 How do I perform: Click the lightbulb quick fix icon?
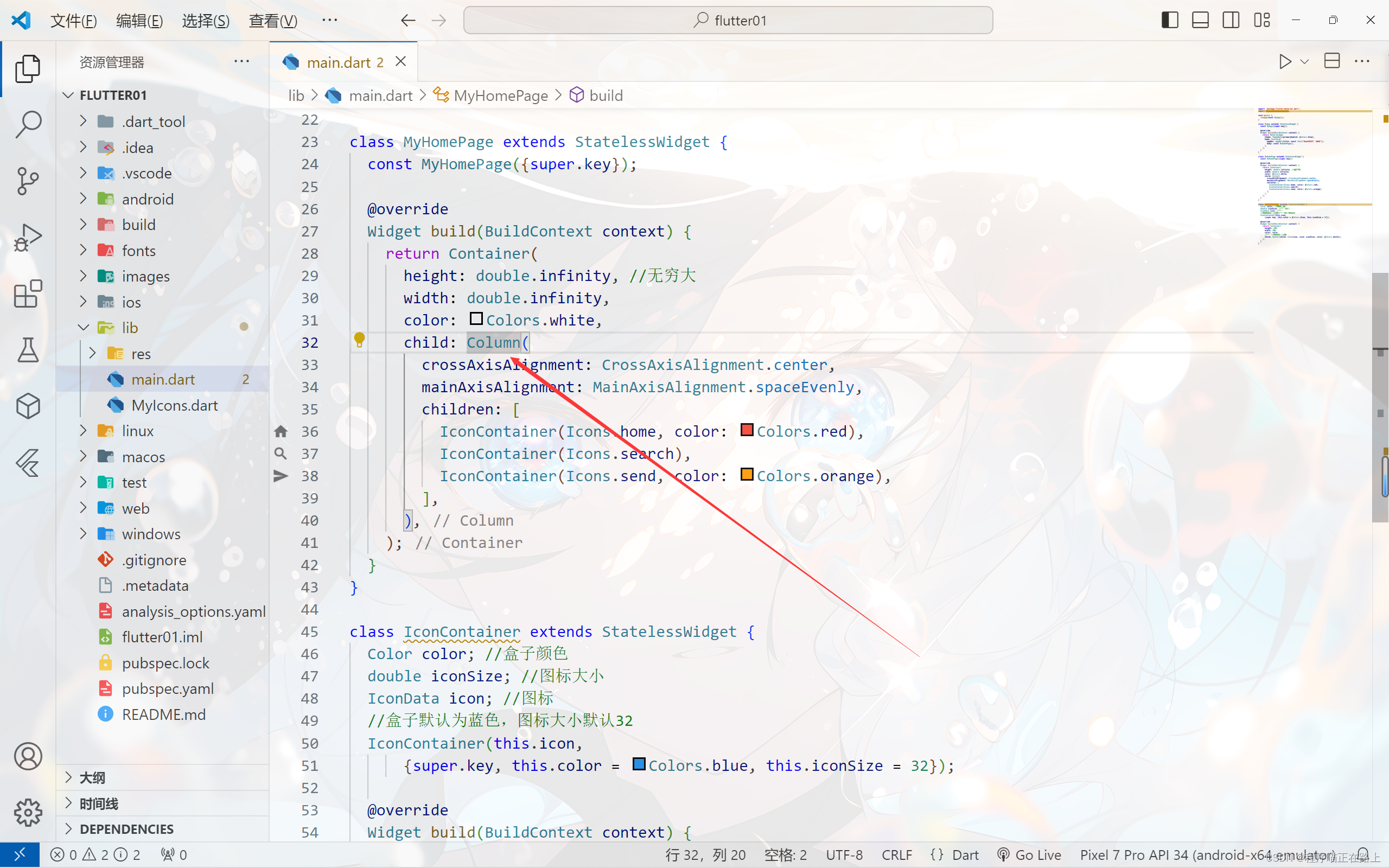tap(359, 340)
